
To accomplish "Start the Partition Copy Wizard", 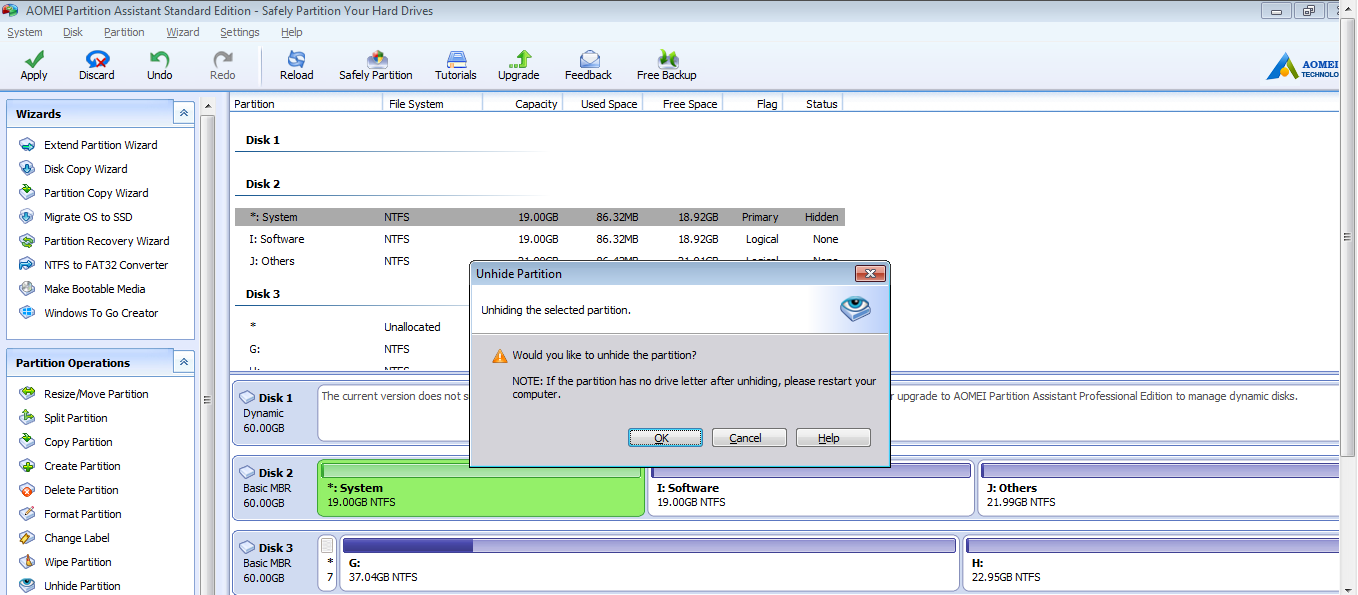I will [x=96, y=193].
